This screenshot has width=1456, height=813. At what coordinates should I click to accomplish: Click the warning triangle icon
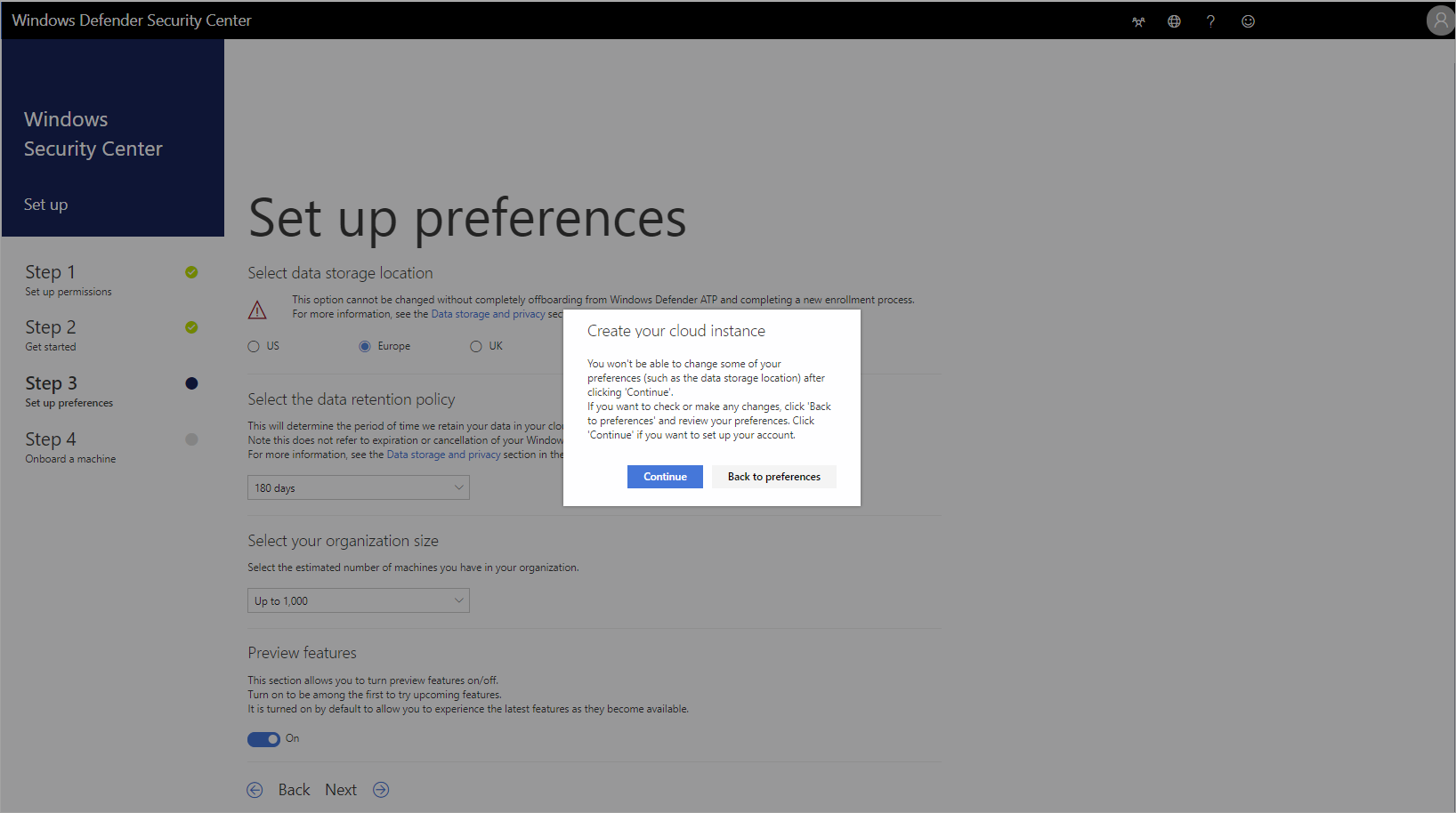pos(257,310)
